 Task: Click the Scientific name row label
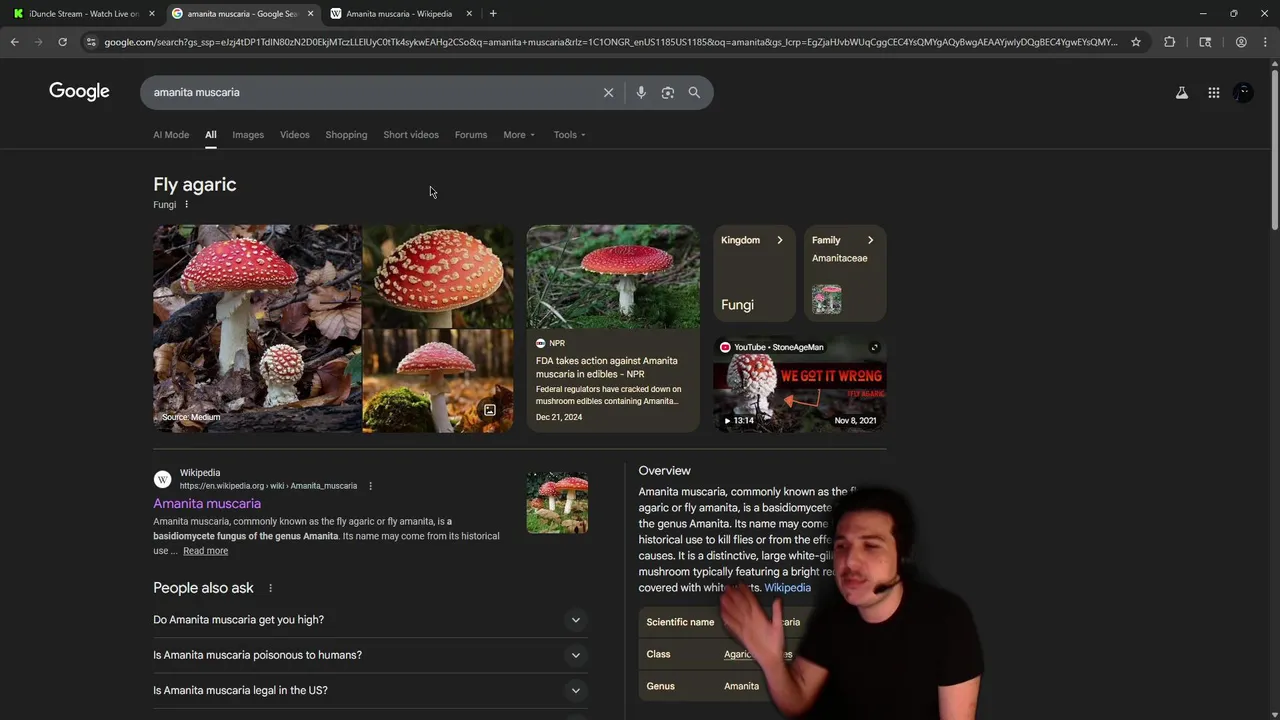680,622
